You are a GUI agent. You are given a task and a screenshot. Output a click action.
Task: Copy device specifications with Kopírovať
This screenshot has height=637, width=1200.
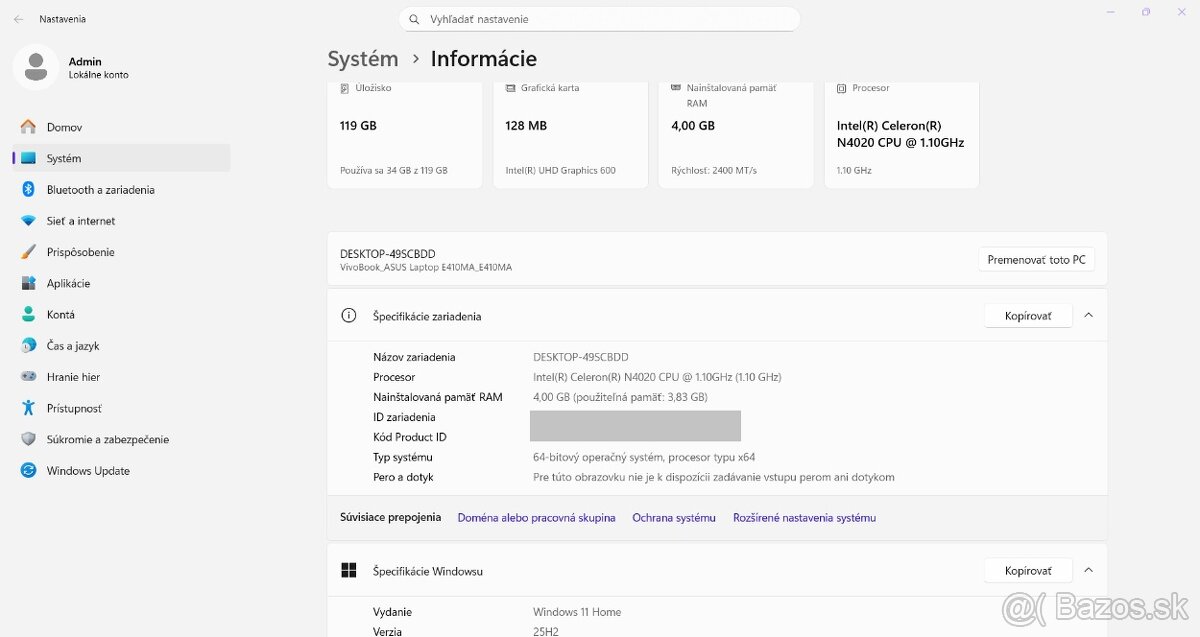[x=1028, y=315]
